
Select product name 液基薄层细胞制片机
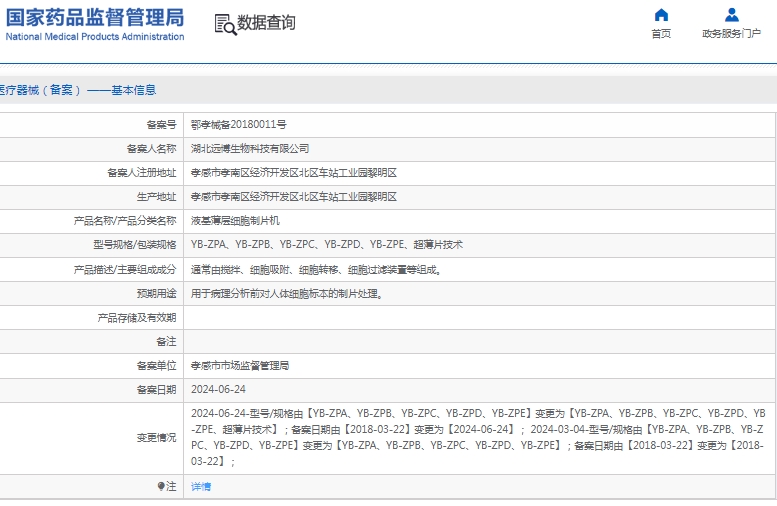pyautogui.click(x=235, y=221)
